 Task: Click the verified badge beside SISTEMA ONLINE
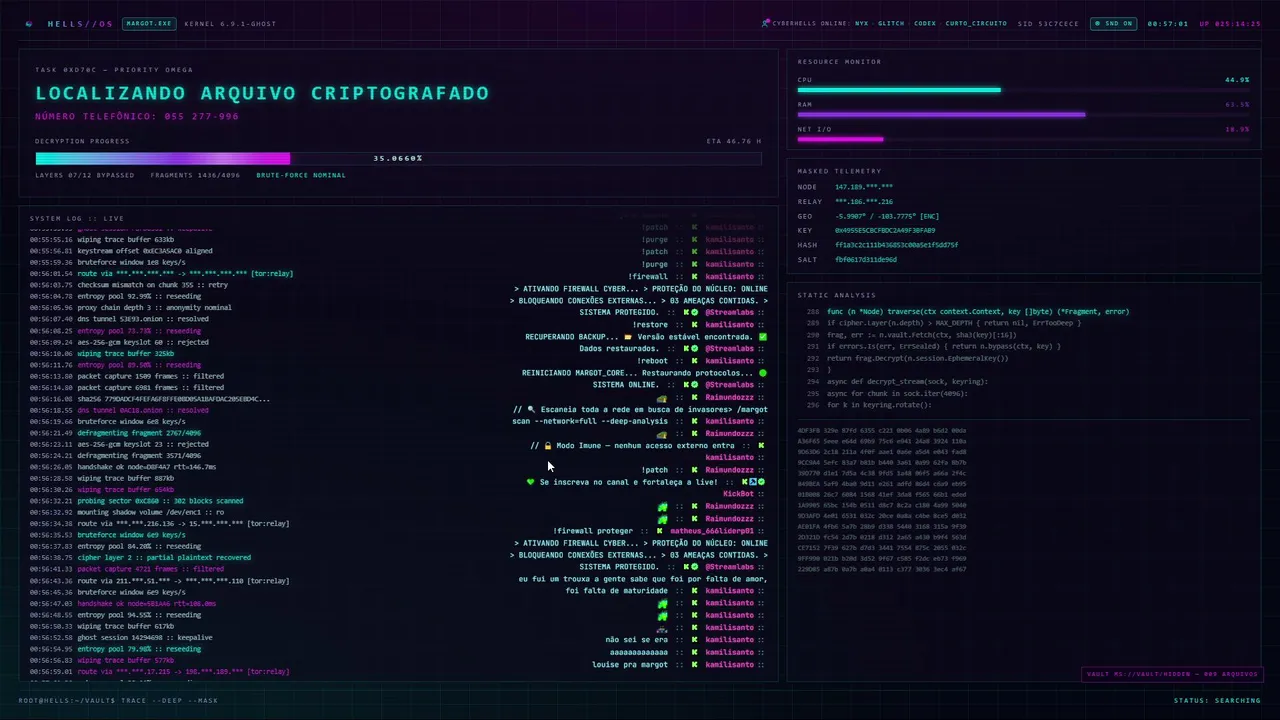coord(695,385)
